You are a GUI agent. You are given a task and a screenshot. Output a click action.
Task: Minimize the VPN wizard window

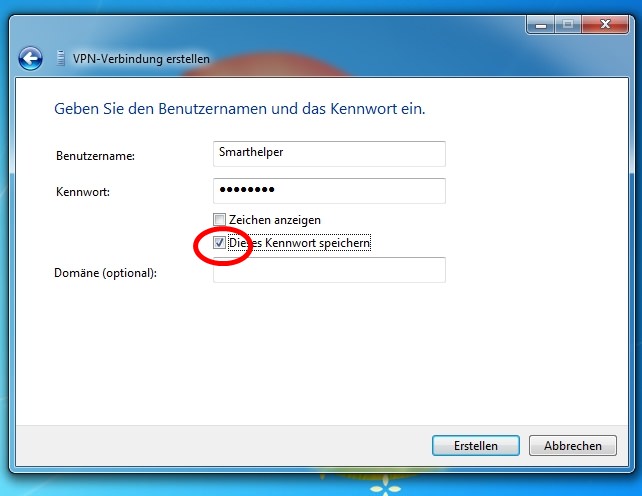pyautogui.click(x=540, y=25)
